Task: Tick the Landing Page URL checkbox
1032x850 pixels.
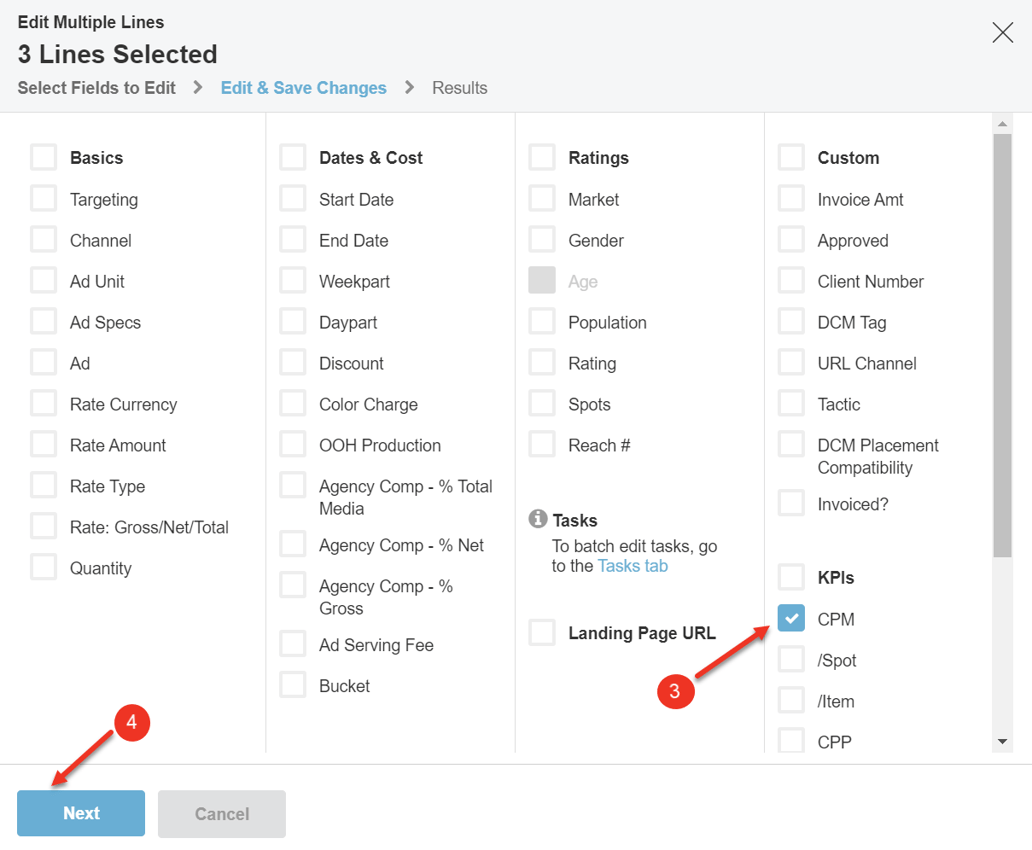Action: point(542,632)
